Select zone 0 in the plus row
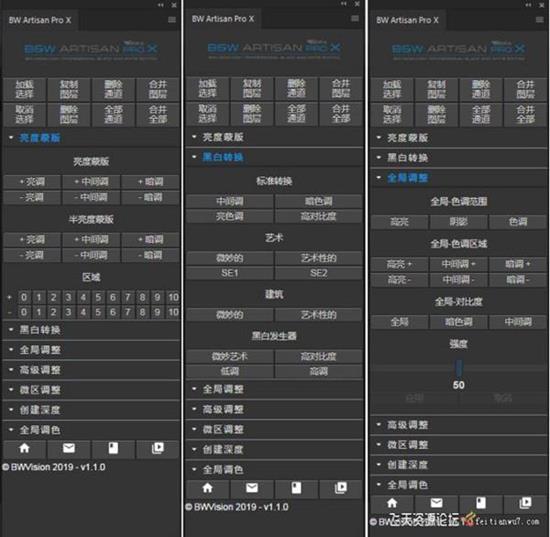Image resolution: width=550 pixels, height=537 pixels. 24,297
